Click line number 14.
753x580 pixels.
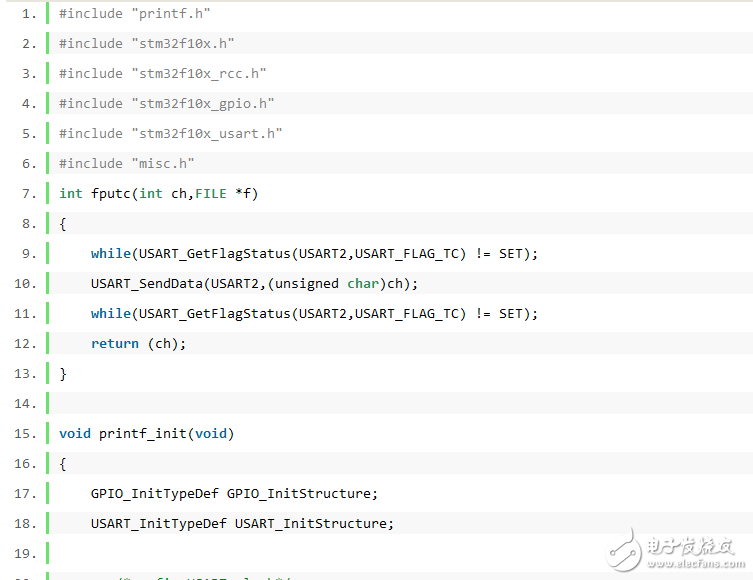pyautogui.click(x=25, y=404)
